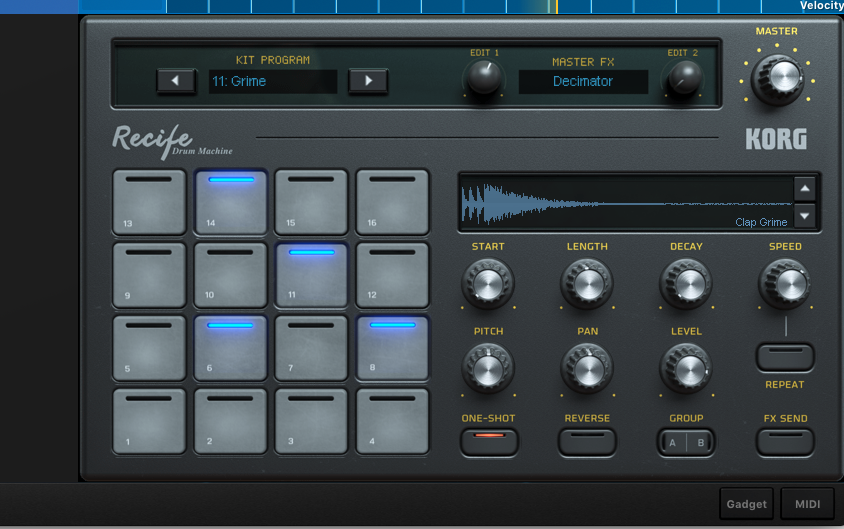844x529 pixels.
Task: Tap lit drum pad 11
Action: point(311,275)
